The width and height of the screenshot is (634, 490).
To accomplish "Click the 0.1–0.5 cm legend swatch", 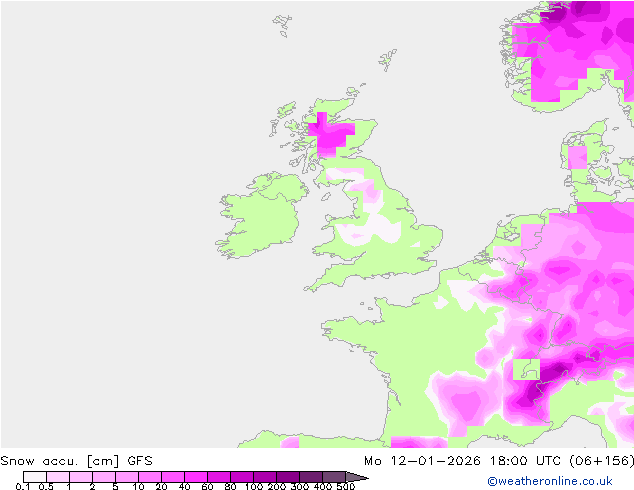I will pos(35,477).
